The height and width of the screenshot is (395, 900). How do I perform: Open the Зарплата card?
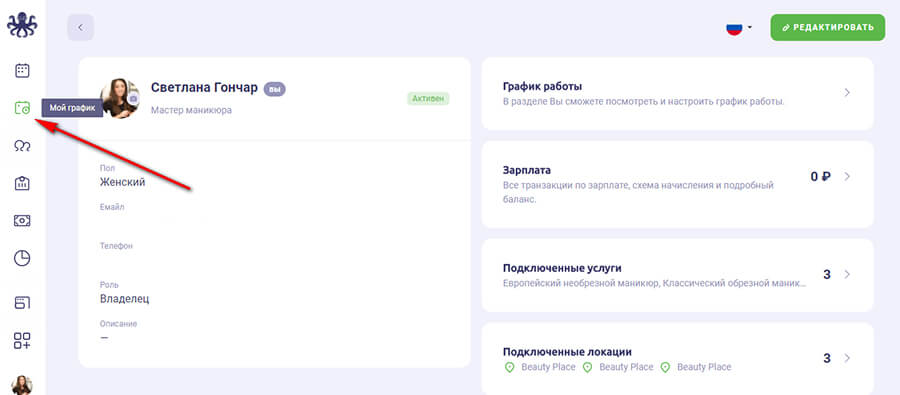click(677, 184)
